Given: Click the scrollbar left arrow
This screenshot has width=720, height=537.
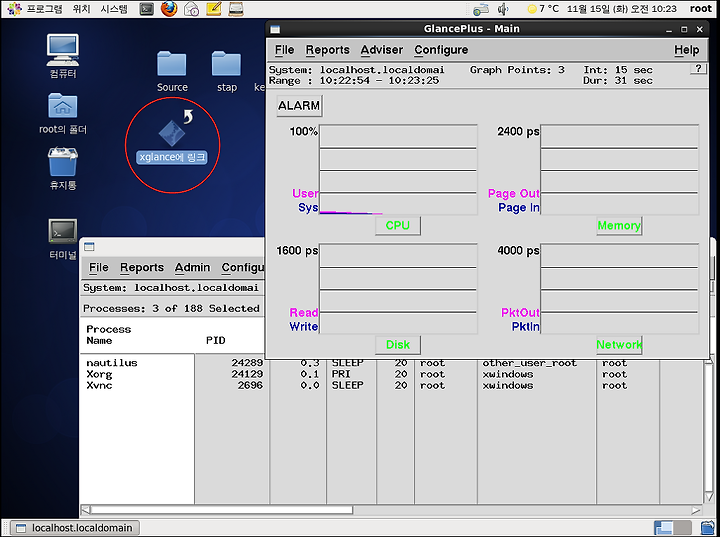Looking at the screenshot, I should coord(85,510).
